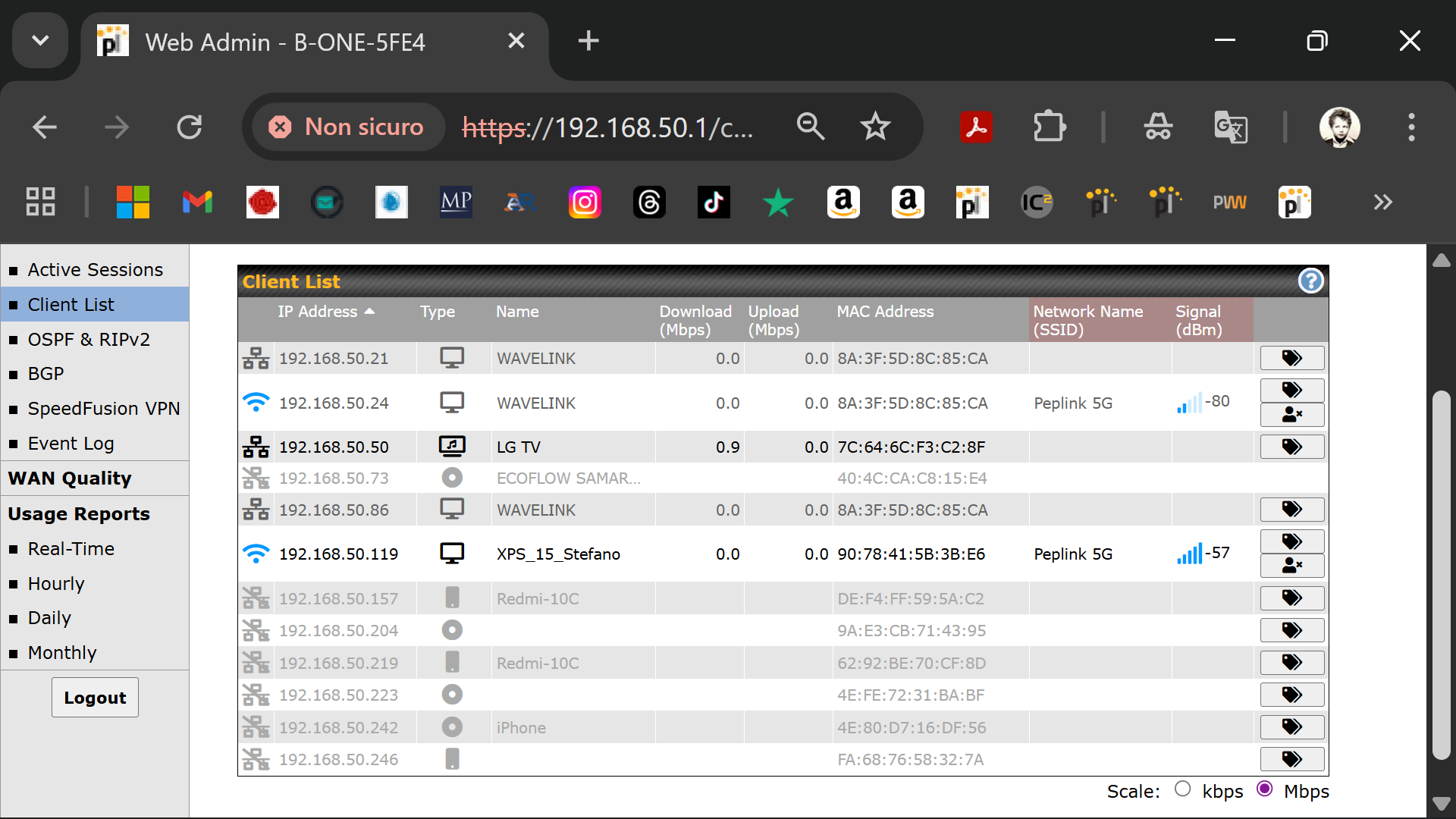The width and height of the screenshot is (1456, 819).
Task: Open Active Sessions in sidebar
Action: [95, 270]
